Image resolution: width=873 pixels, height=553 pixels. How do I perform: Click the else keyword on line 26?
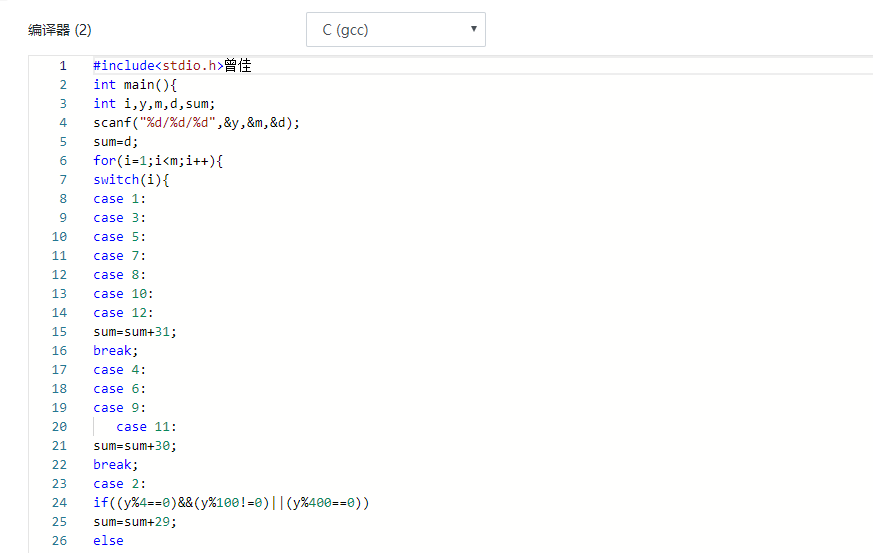point(108,541)
